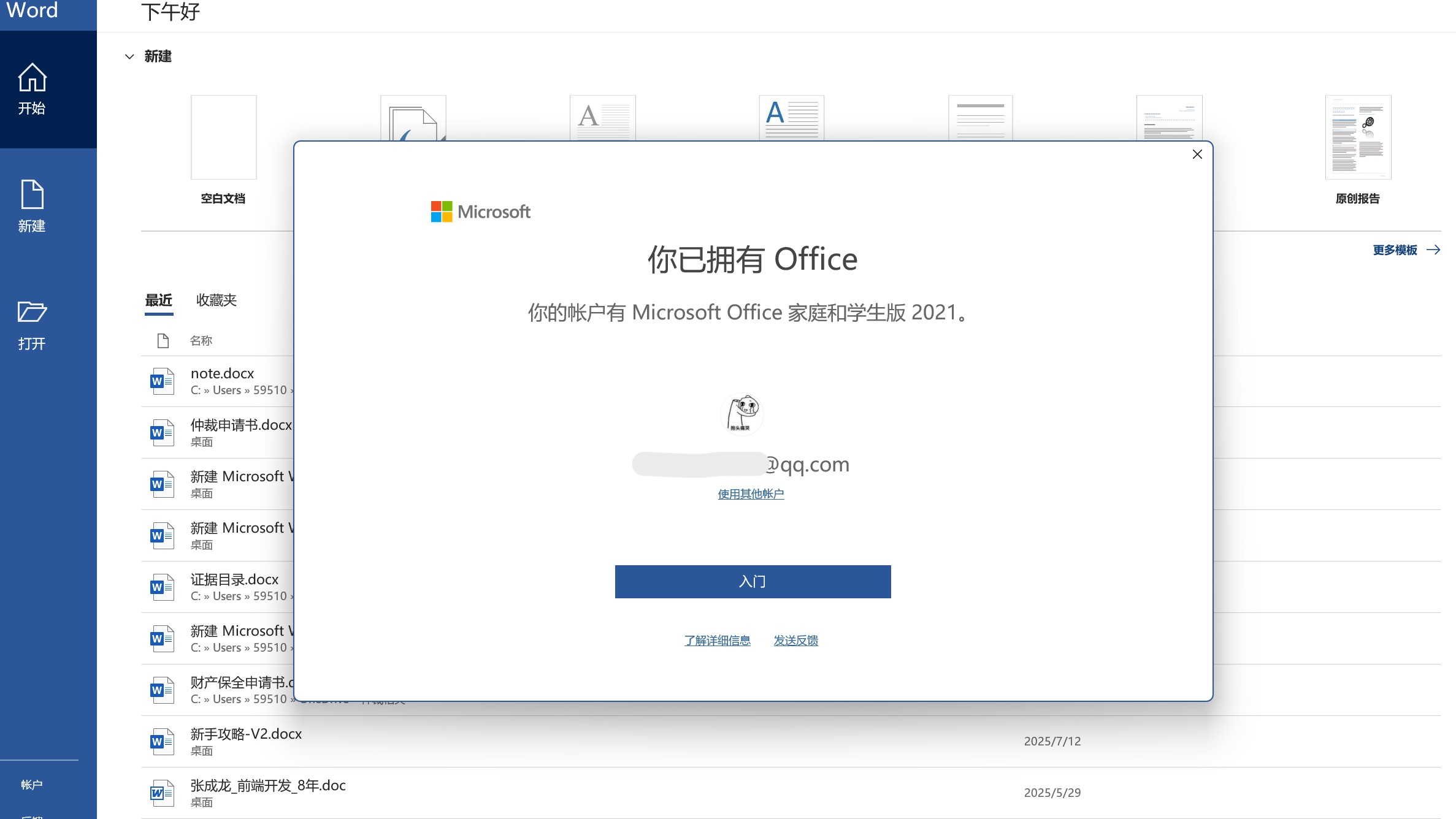Image resolution: width=1456 pixels, height=819 pixels.
Task: Click the account avatar picture in dialog
Action: [742, 414]
